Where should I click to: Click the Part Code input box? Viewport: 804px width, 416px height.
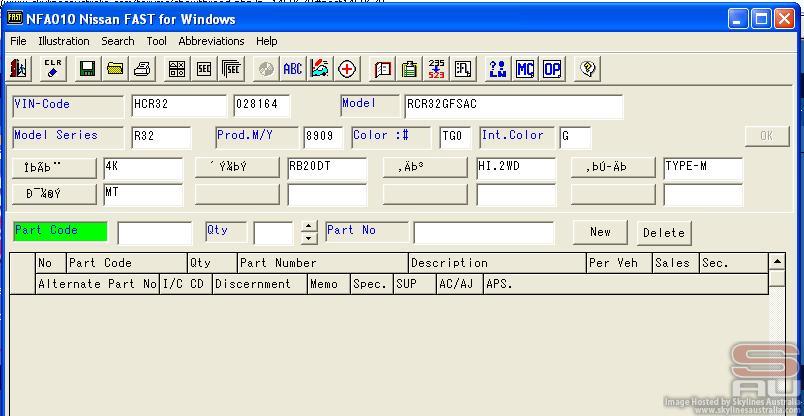pyautogui.click(x=154, y=233)
